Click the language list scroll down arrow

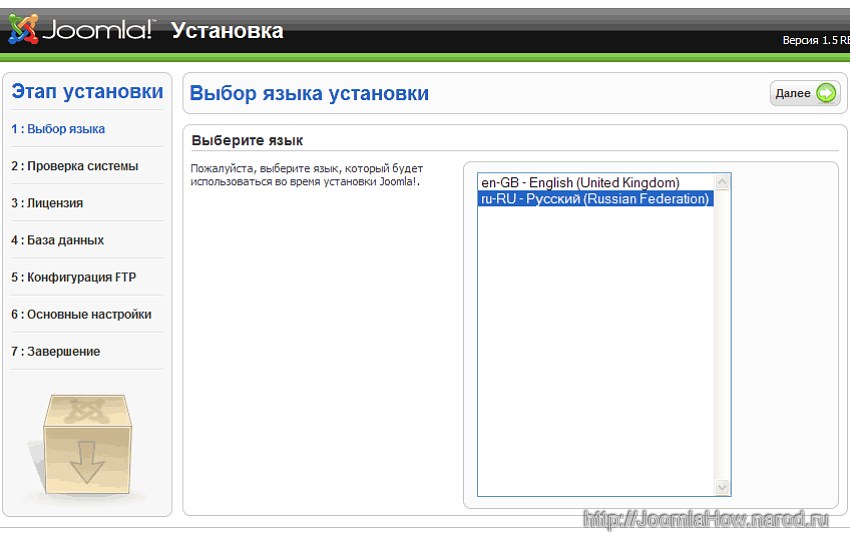click(722, 487)
